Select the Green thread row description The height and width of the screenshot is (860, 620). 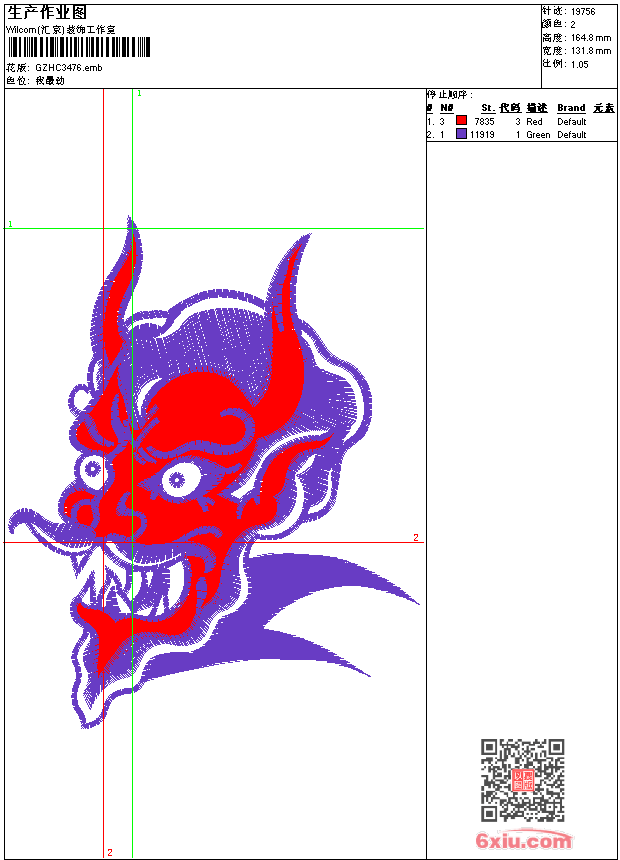[x=538, y=134]
